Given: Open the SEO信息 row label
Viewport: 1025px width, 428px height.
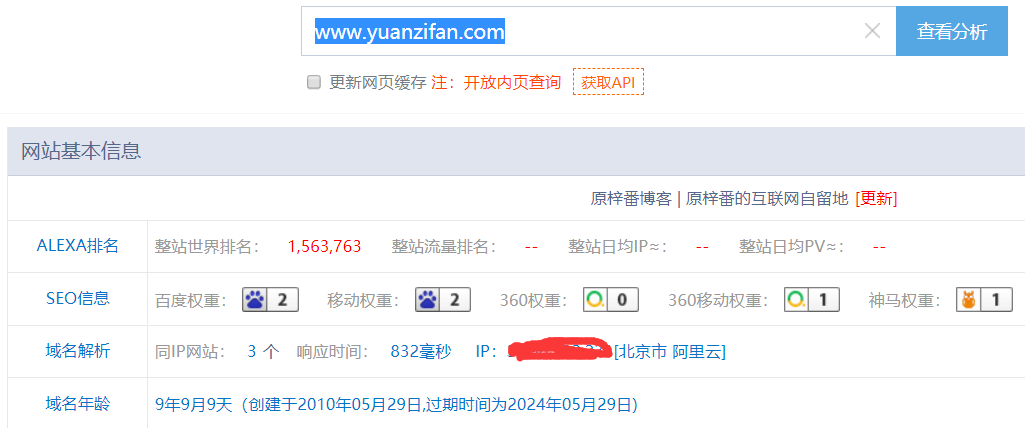Looking at the screenshot, I should point(78,299).
